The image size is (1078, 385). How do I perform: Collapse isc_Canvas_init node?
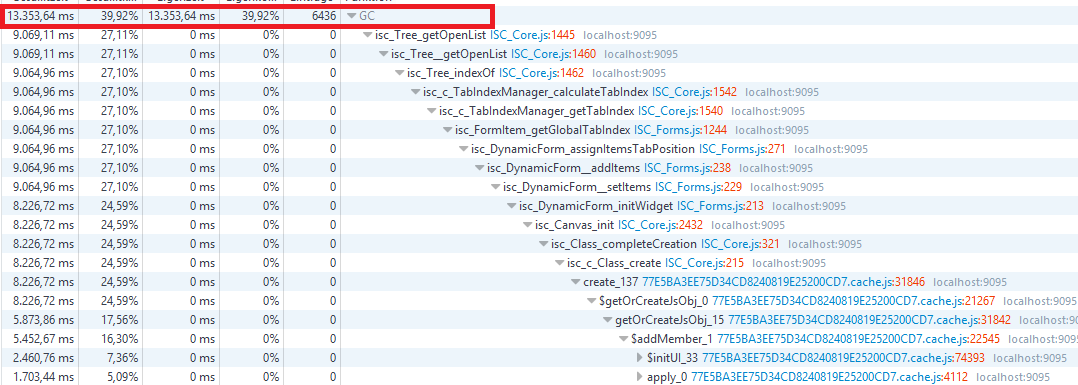point(527,225)
